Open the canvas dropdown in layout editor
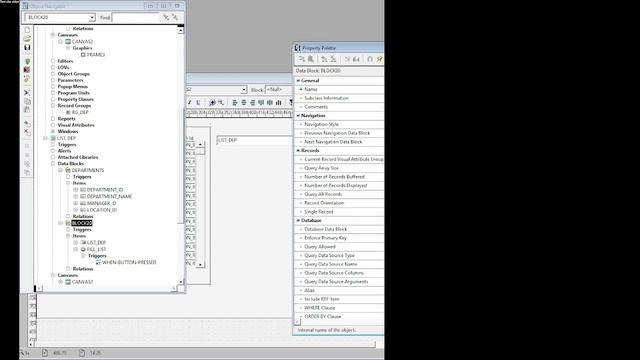 (244, 89)
